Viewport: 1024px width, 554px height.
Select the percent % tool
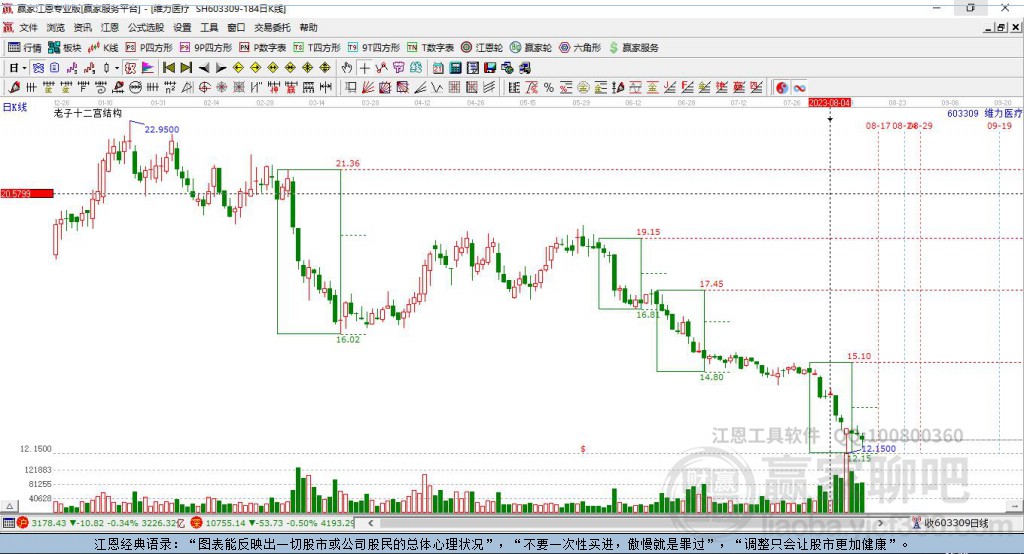pyautogui.click(x=549, y=88)
